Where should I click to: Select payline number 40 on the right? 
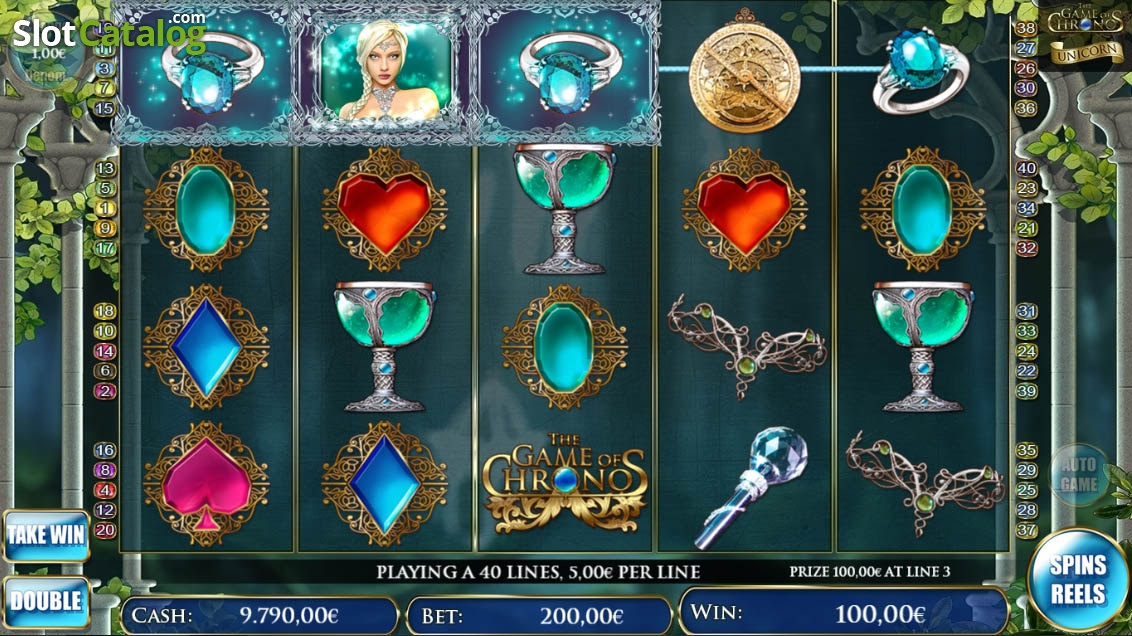[1027, 168]
